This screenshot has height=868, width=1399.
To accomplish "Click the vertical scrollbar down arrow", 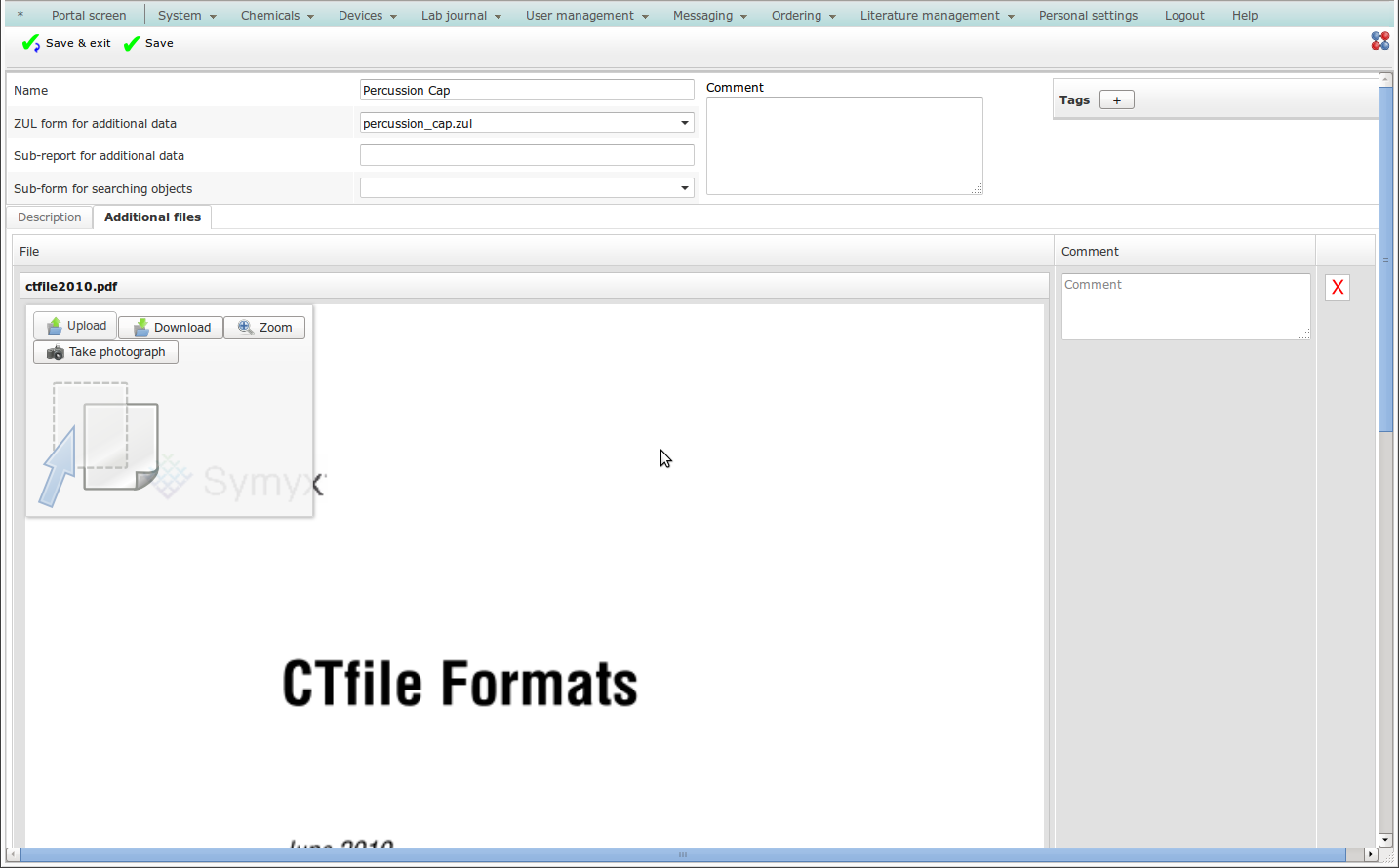I will coord(1385,840).
